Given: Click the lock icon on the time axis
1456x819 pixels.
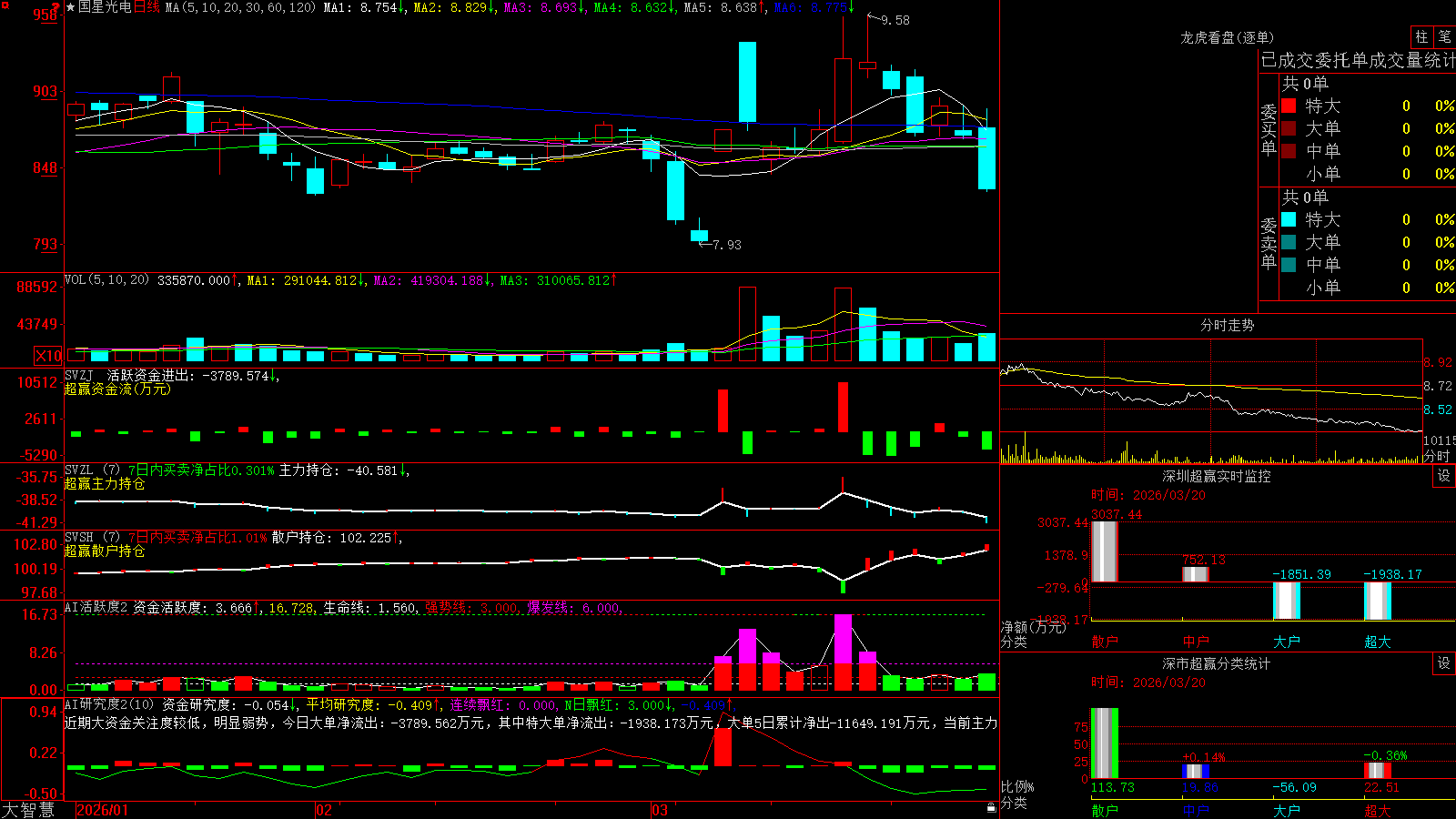Looking at the screenshot, I should [x=991, y=807].
